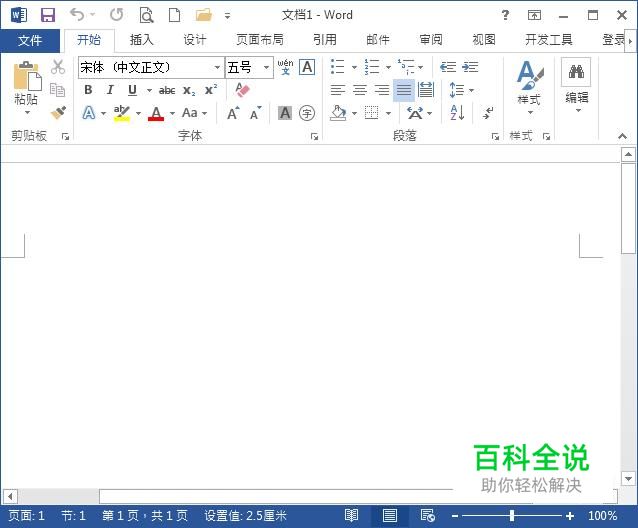The image size is (638, 528).
Task: Copy selection with the copy icon
Action: coord(57,89)
